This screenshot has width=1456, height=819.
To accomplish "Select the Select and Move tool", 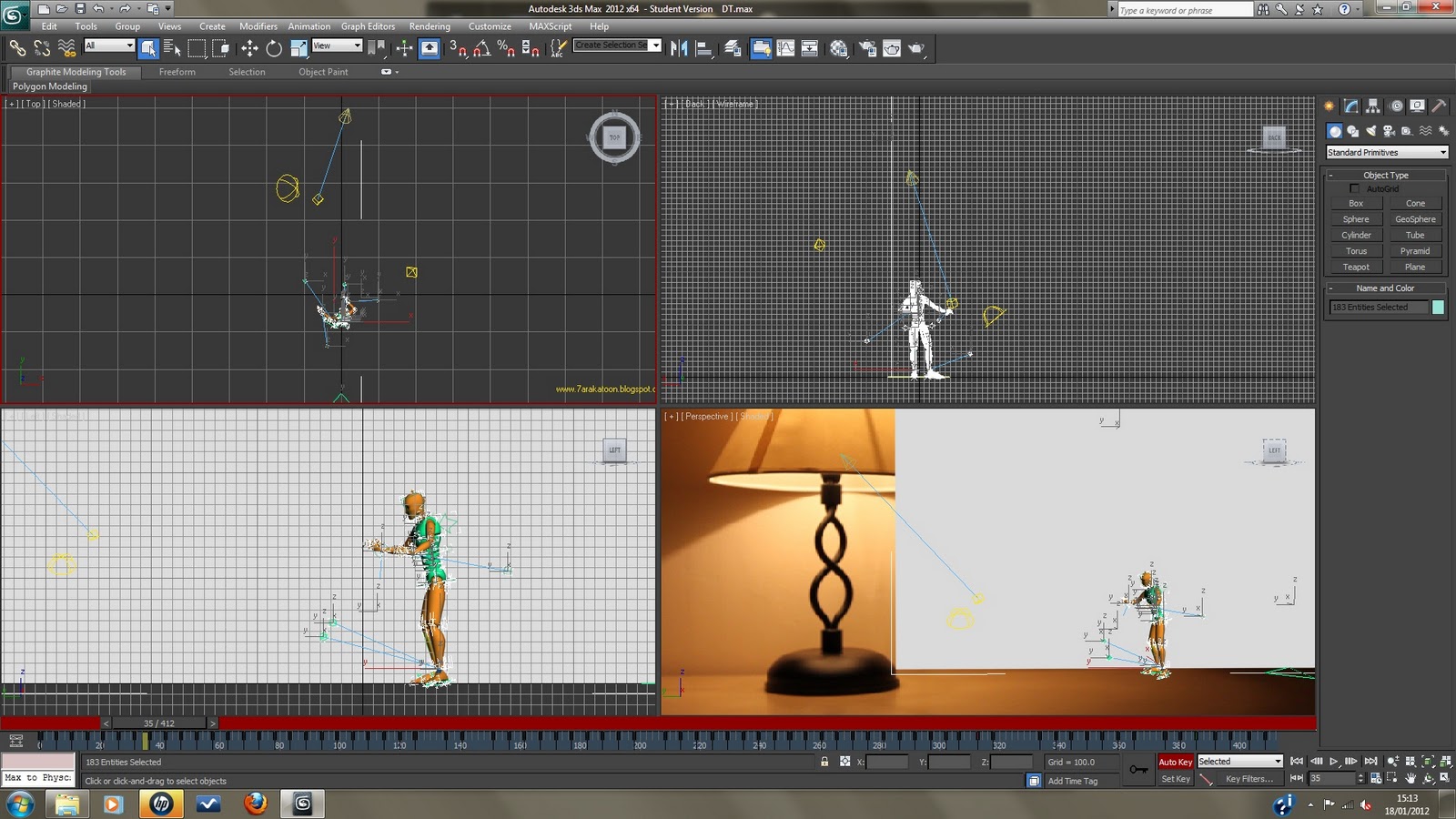I will point(249,48).
